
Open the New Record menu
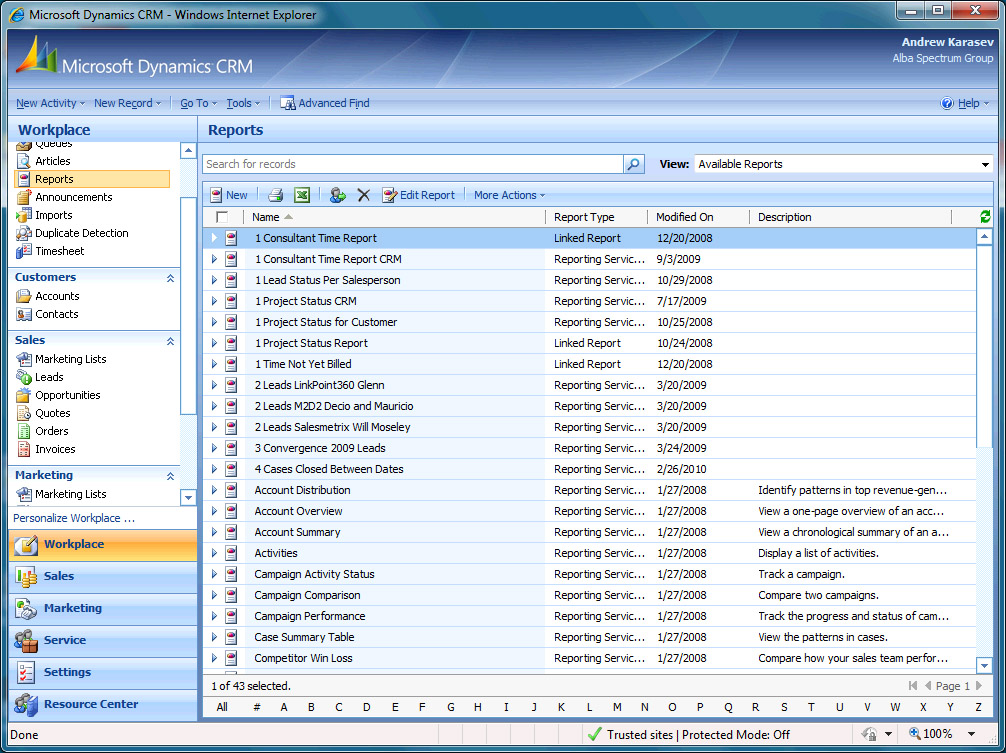coord(127,103)
